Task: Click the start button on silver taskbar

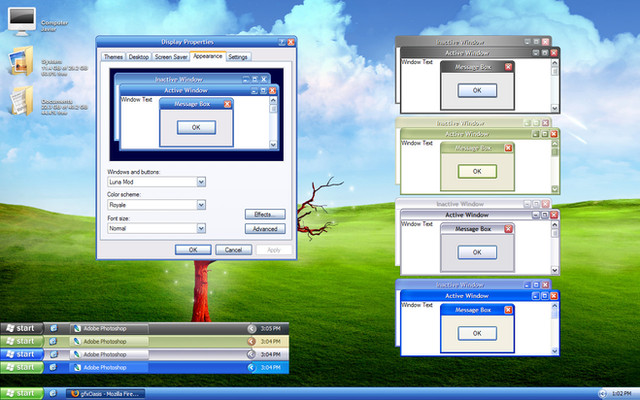Action: point(22,354)
